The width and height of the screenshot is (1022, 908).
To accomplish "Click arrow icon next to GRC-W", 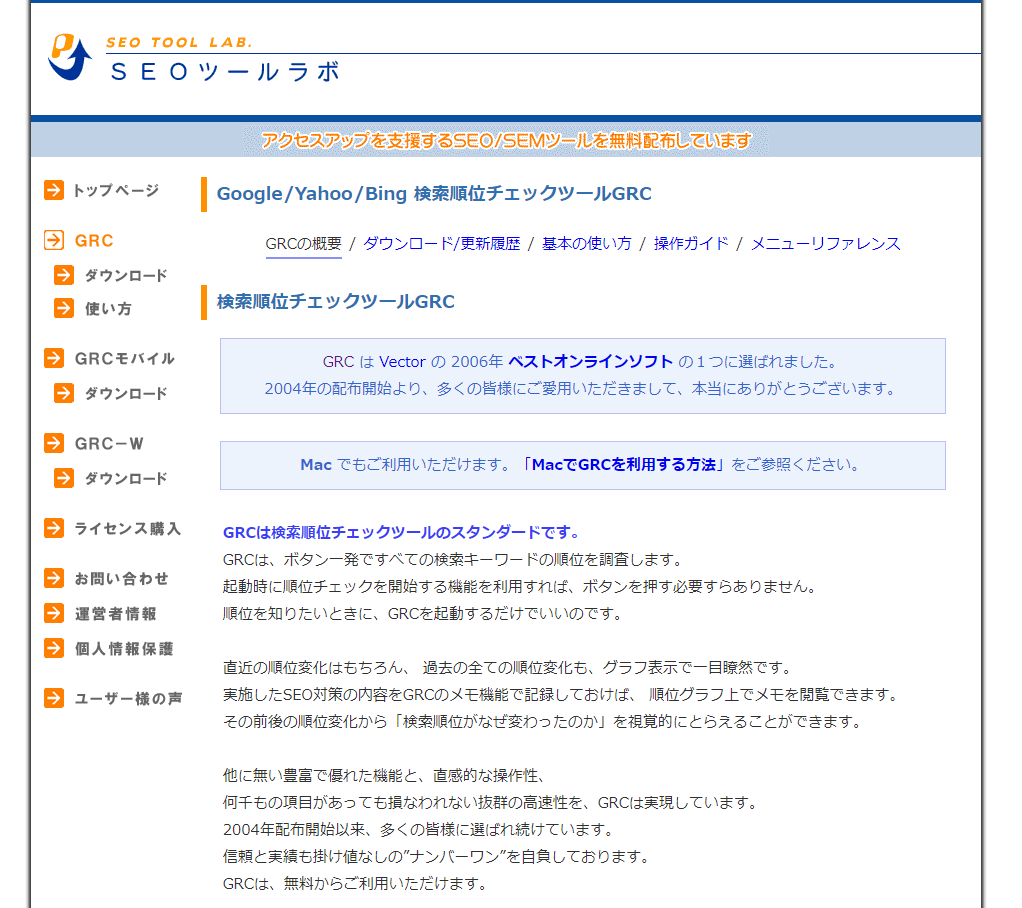I will click(x=54, y=443).
